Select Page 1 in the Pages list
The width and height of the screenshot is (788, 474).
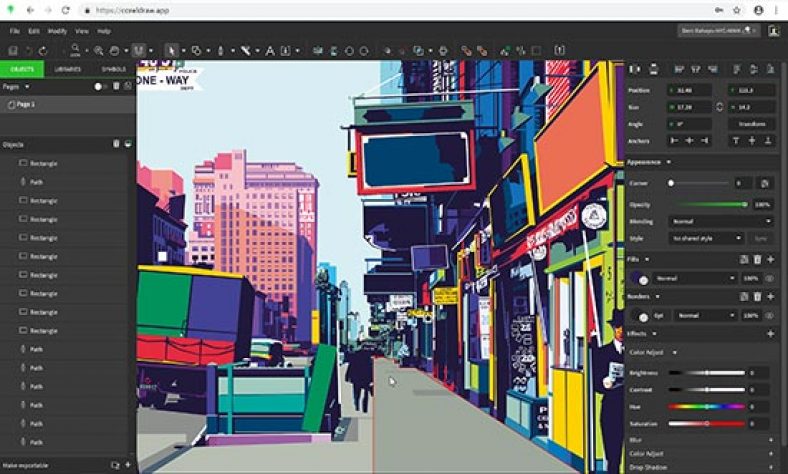(27, 104)
